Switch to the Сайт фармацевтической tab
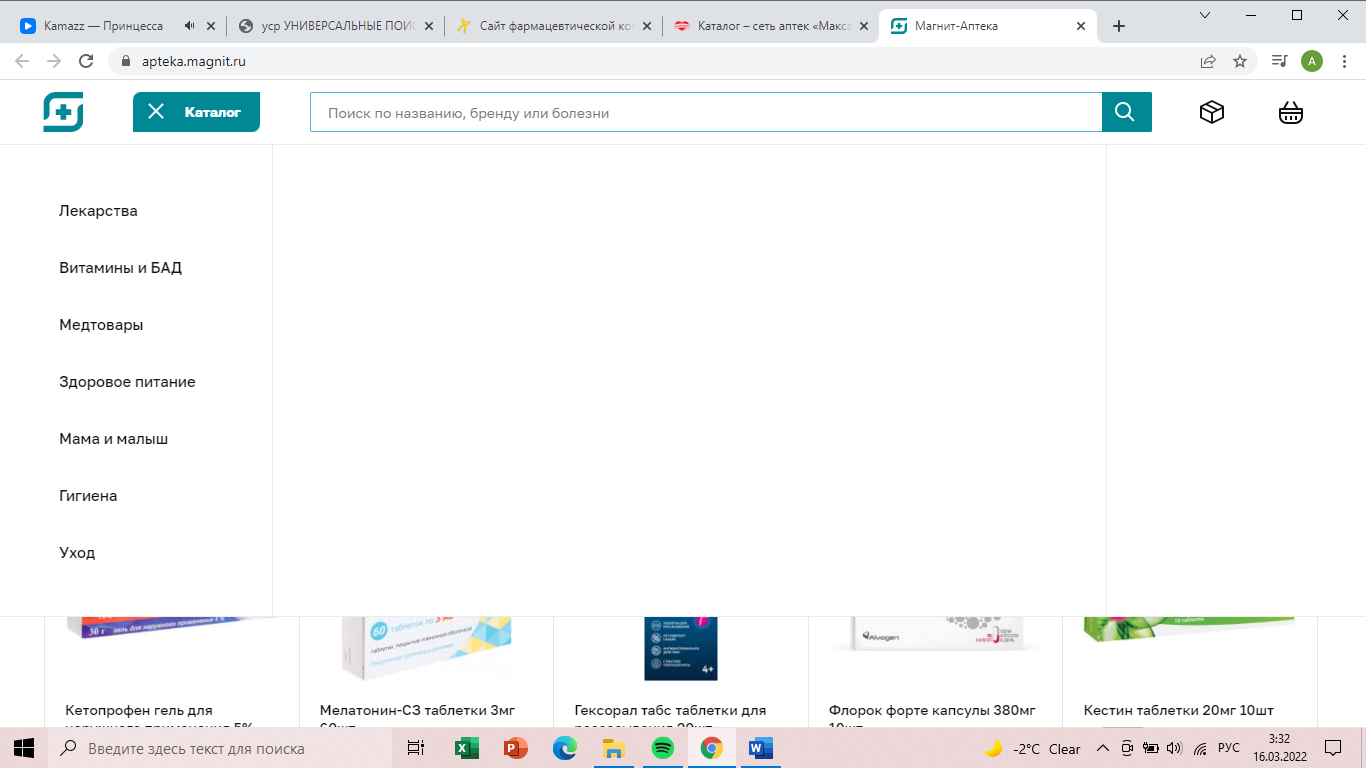Screen dimensions: 1366x768 tap(553, 26)
